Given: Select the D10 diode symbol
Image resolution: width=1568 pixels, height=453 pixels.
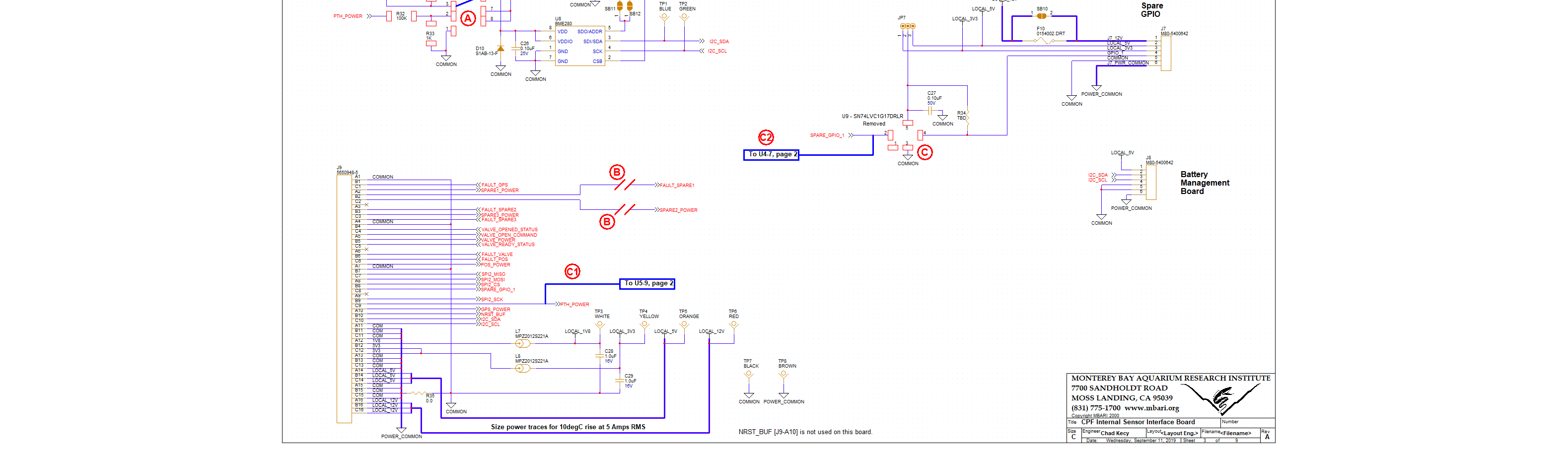Looking at the screenshot, I should click(500, 49).
